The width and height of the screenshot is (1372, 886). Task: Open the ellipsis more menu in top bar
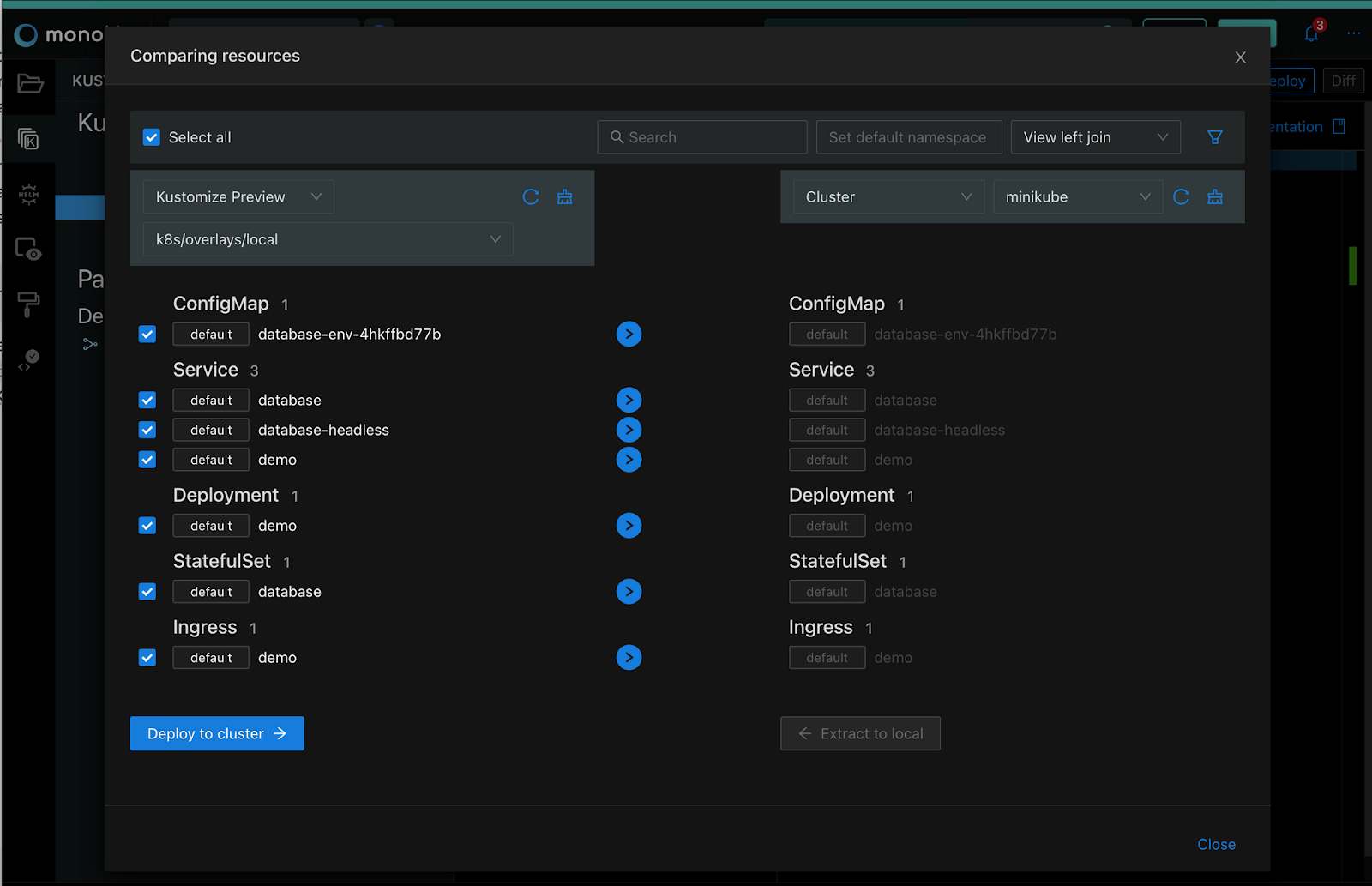click(x=1354, y=33)
